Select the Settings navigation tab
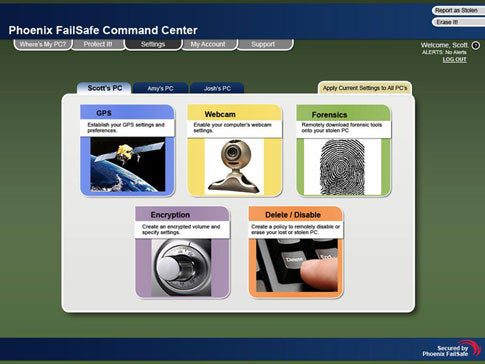Image resolution: width=485 pixels, height=364 pixels. point(153,44)
